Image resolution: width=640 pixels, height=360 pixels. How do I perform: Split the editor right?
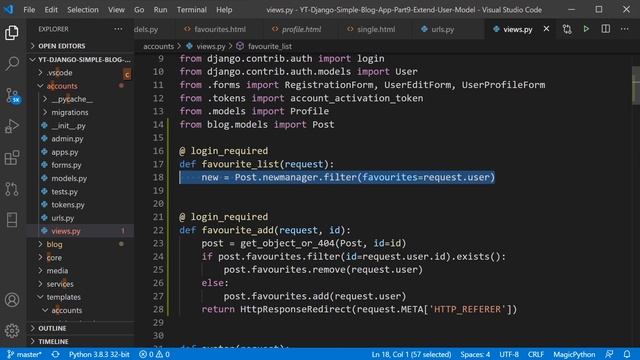pos(606,29)
